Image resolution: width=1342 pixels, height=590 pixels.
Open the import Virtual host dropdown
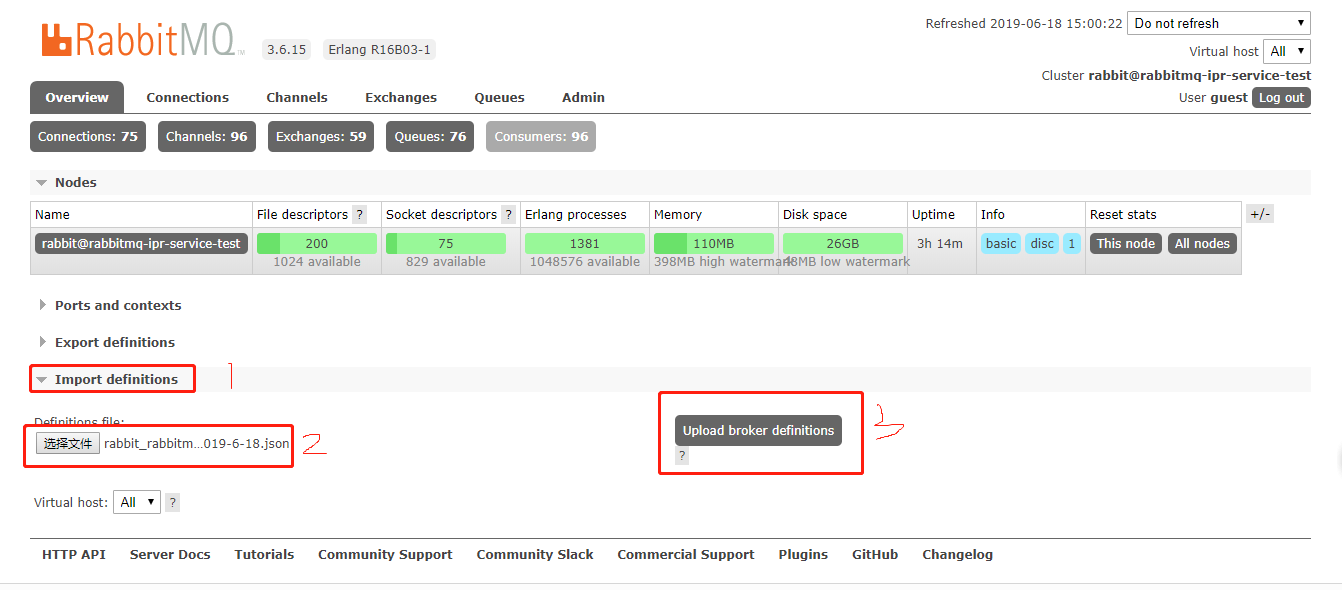pos(137,502)
